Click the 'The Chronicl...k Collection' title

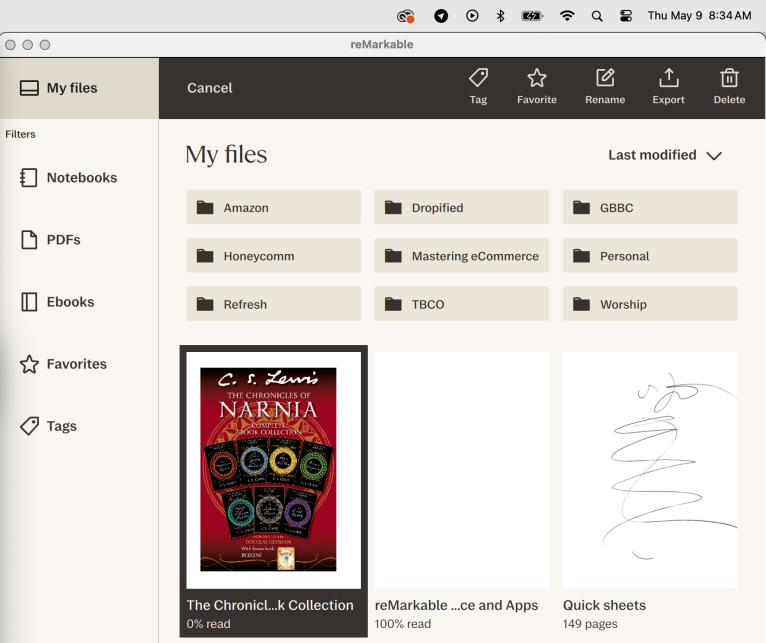pyautogui.click(x=270, y=605)
